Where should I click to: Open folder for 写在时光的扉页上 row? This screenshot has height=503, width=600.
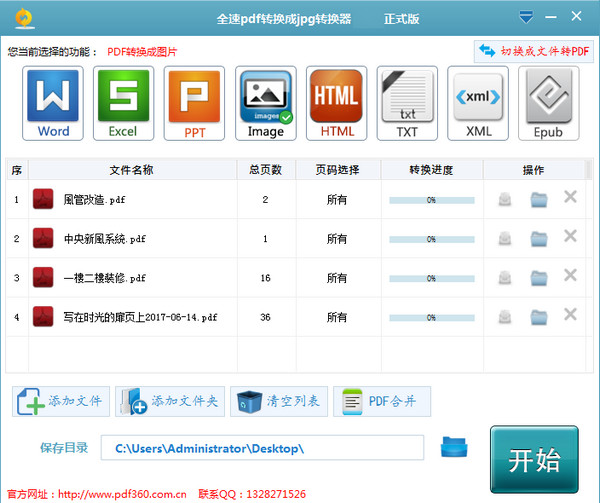pos(539,317)
